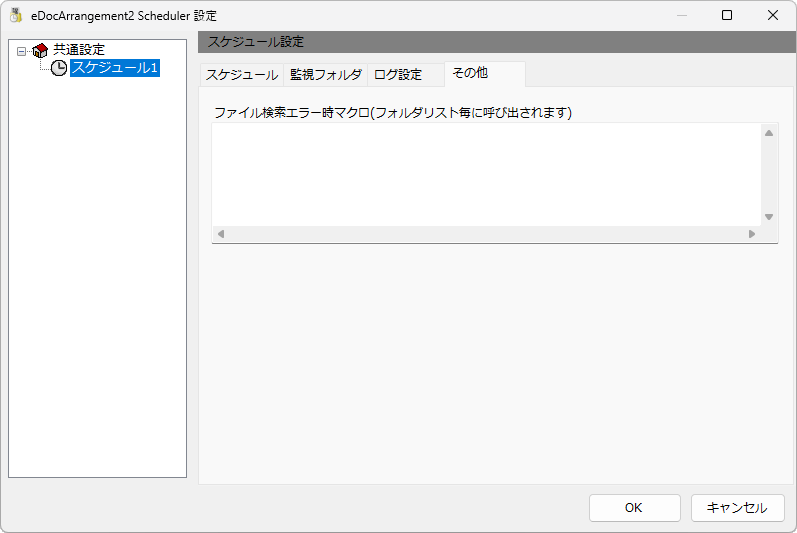
Task: Click the macro box scroll right arrow
Action: tap(752, 234)
